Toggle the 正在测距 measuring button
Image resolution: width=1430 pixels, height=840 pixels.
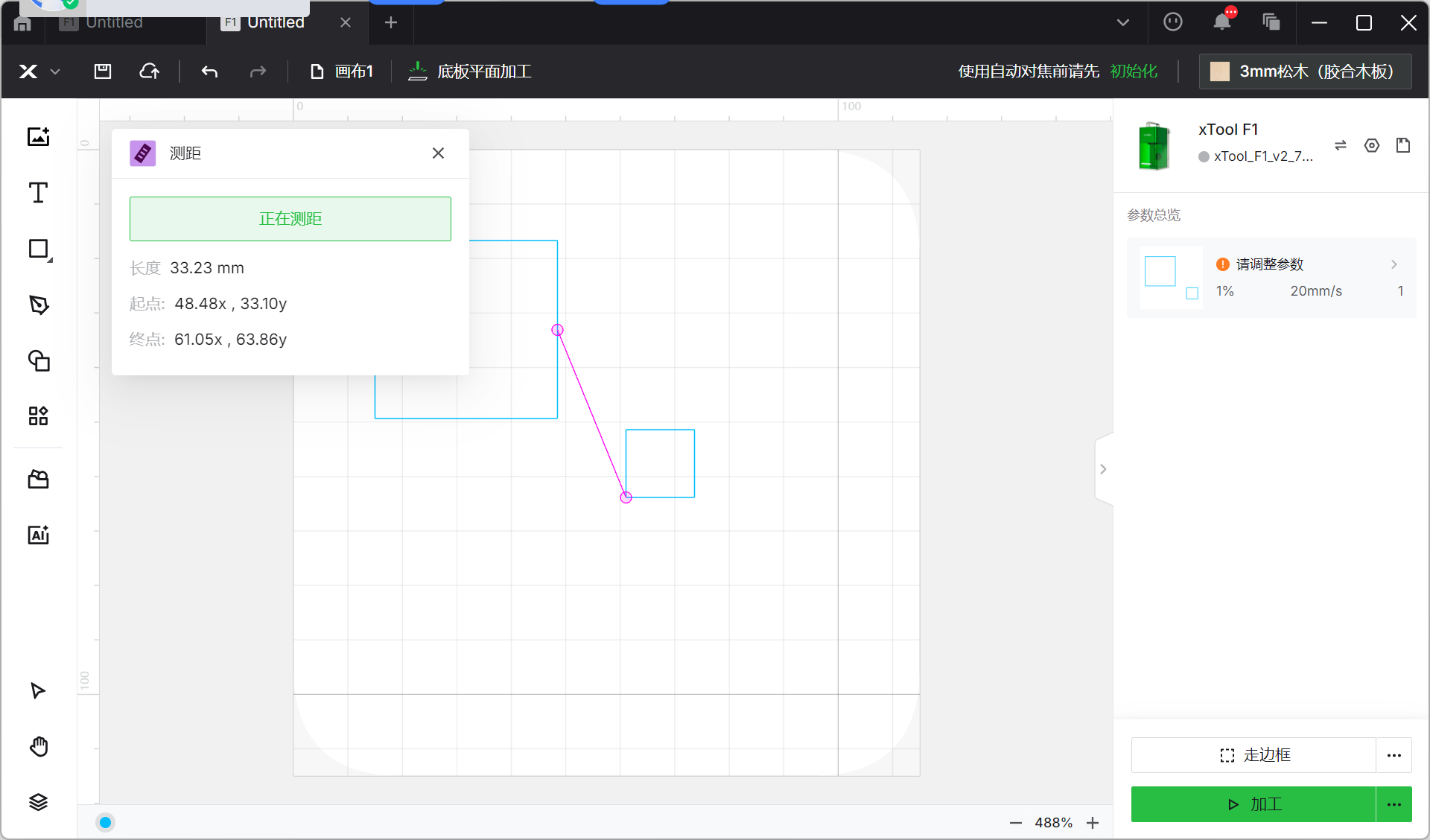[290, 219]
